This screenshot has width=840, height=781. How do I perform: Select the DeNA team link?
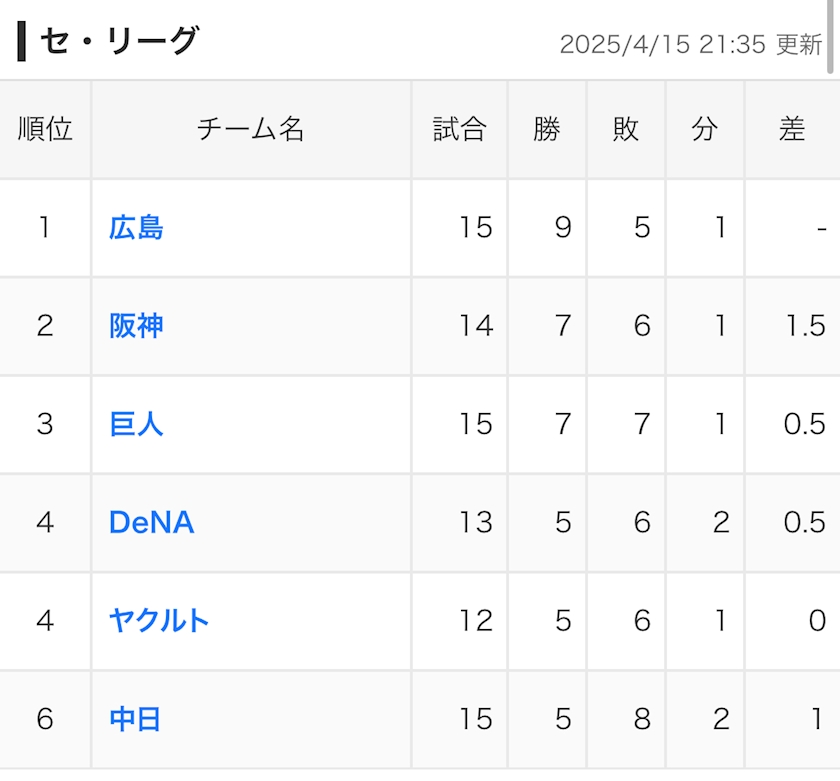pos(151,522)
